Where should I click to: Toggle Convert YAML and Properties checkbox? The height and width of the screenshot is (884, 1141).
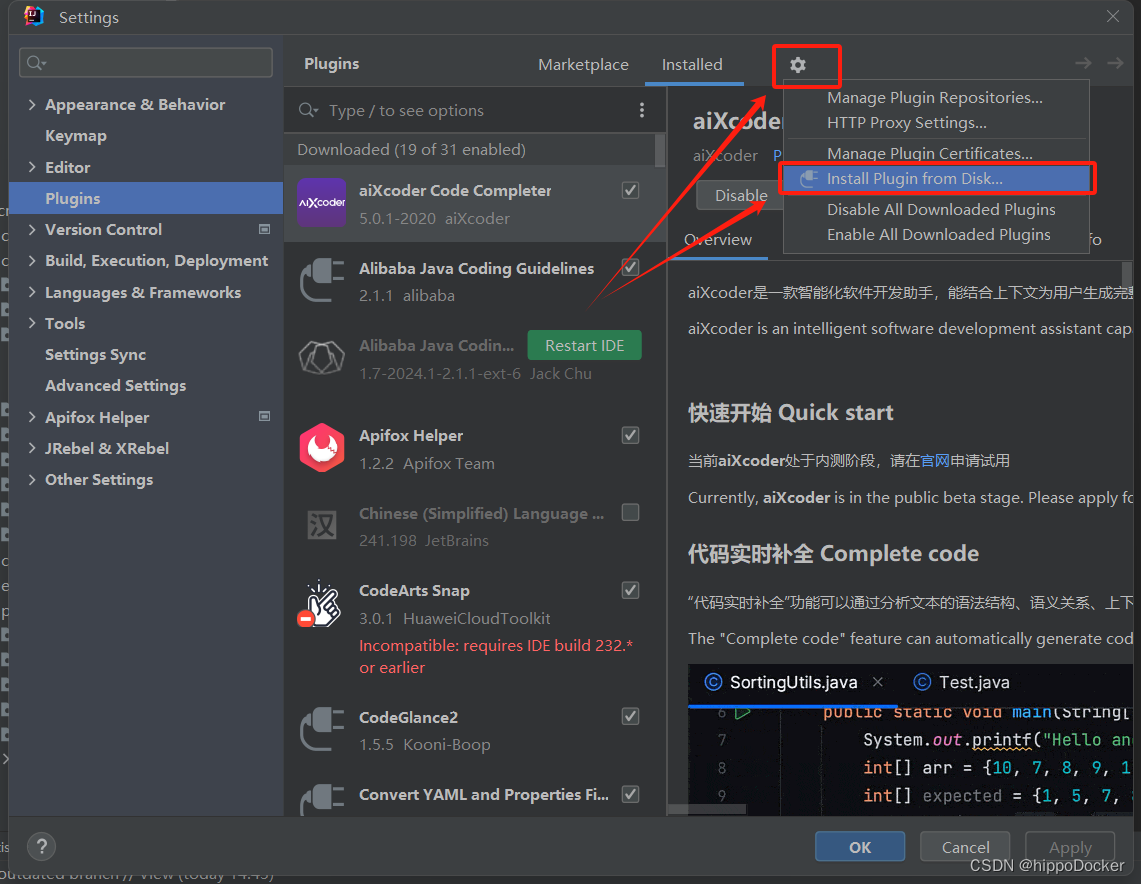[630, 794]
